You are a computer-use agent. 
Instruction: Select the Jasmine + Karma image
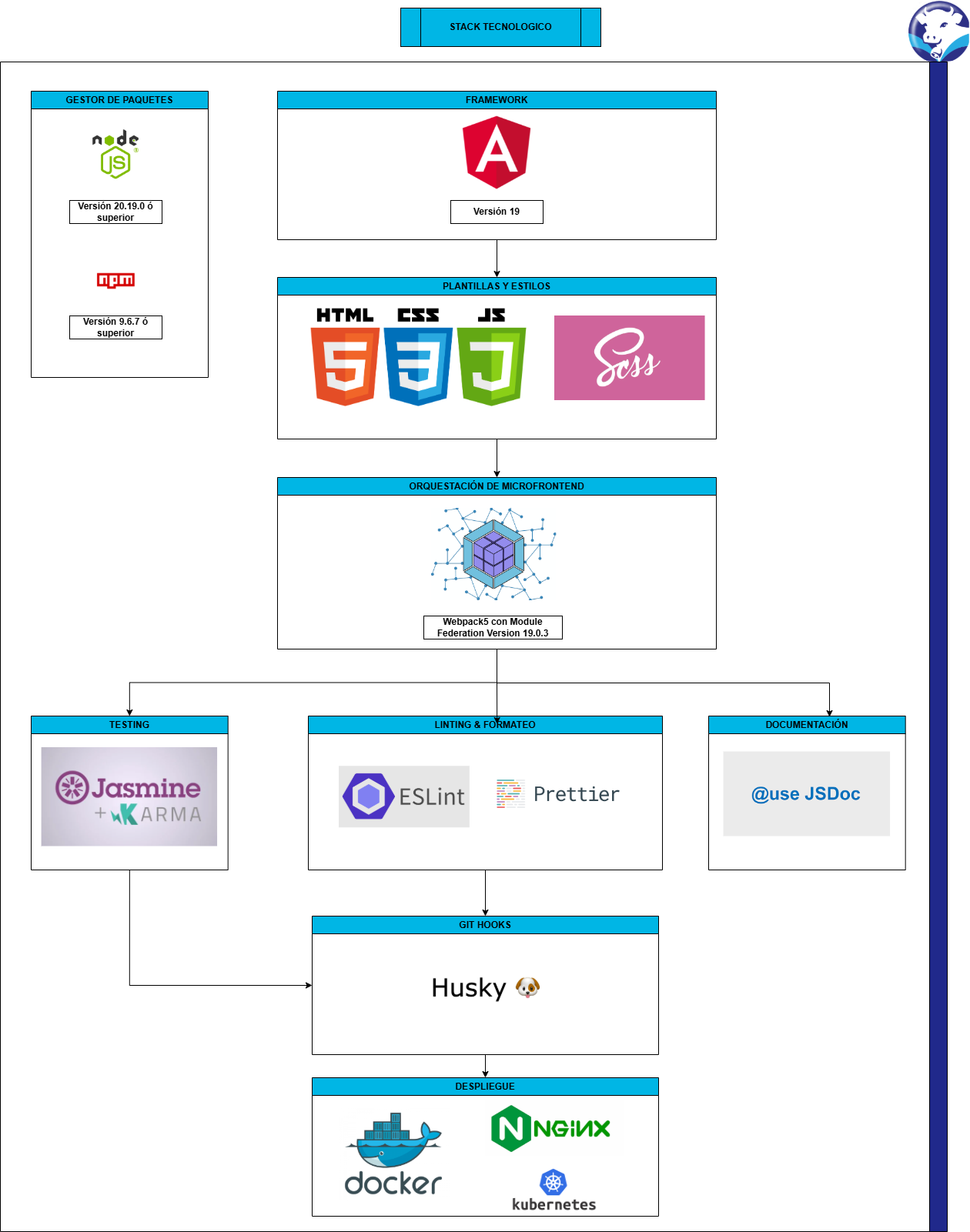point(129,796)
